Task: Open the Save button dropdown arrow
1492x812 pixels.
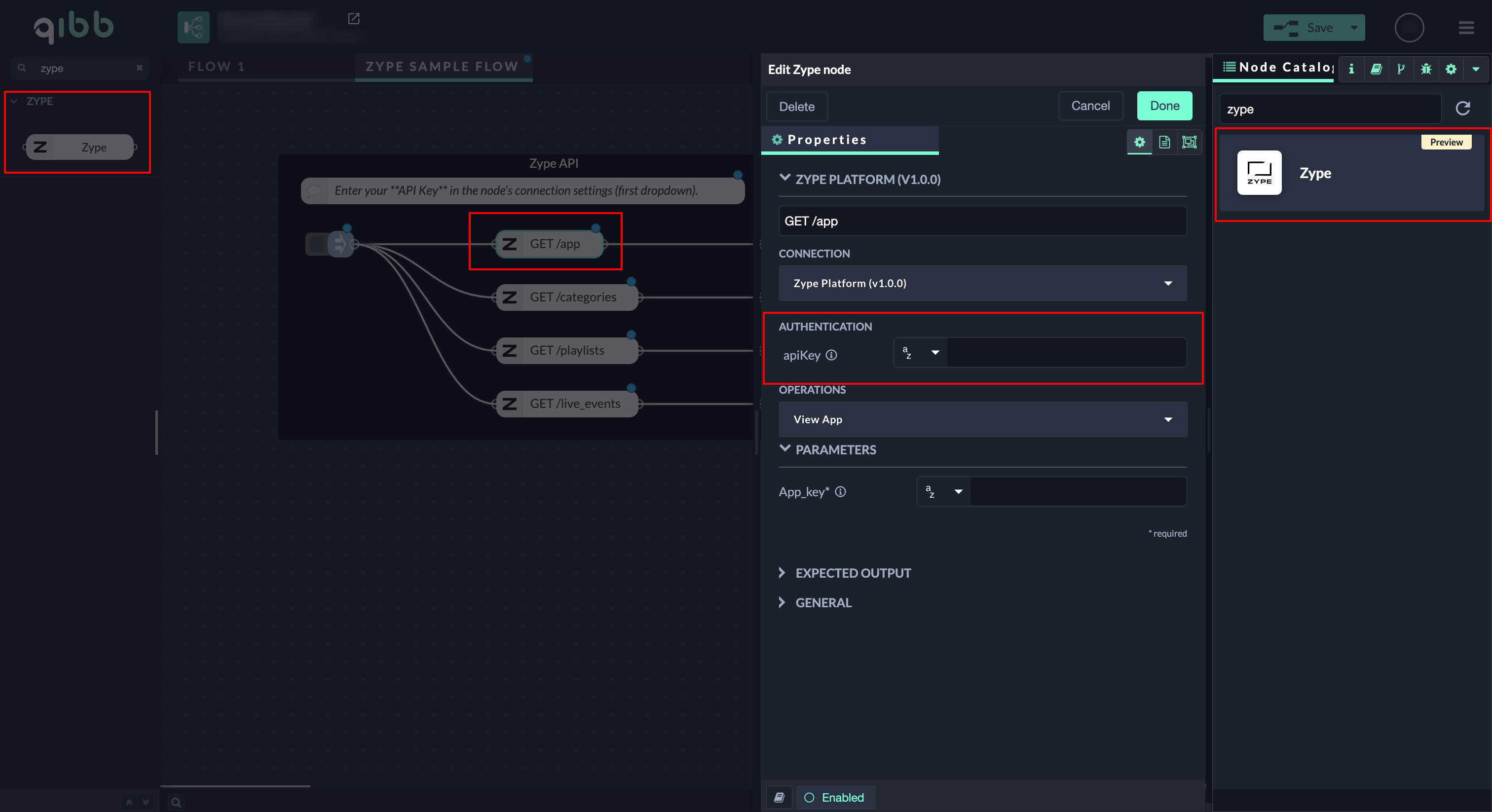Action: click(x=1354, y=28)
